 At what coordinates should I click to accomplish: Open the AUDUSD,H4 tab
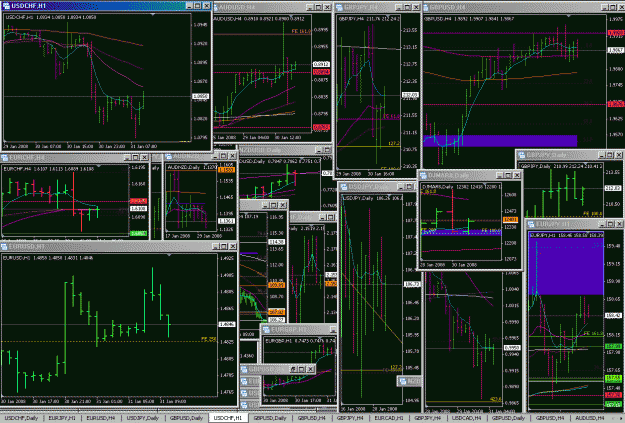click(590, 418)
